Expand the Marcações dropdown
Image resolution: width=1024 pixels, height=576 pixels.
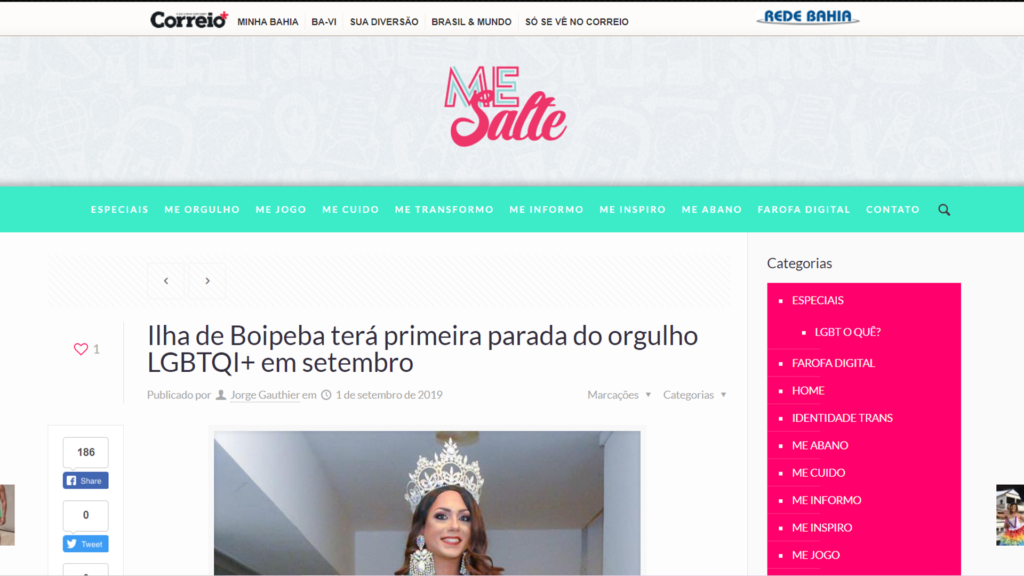pyautogui.click(x=619, y=394)
